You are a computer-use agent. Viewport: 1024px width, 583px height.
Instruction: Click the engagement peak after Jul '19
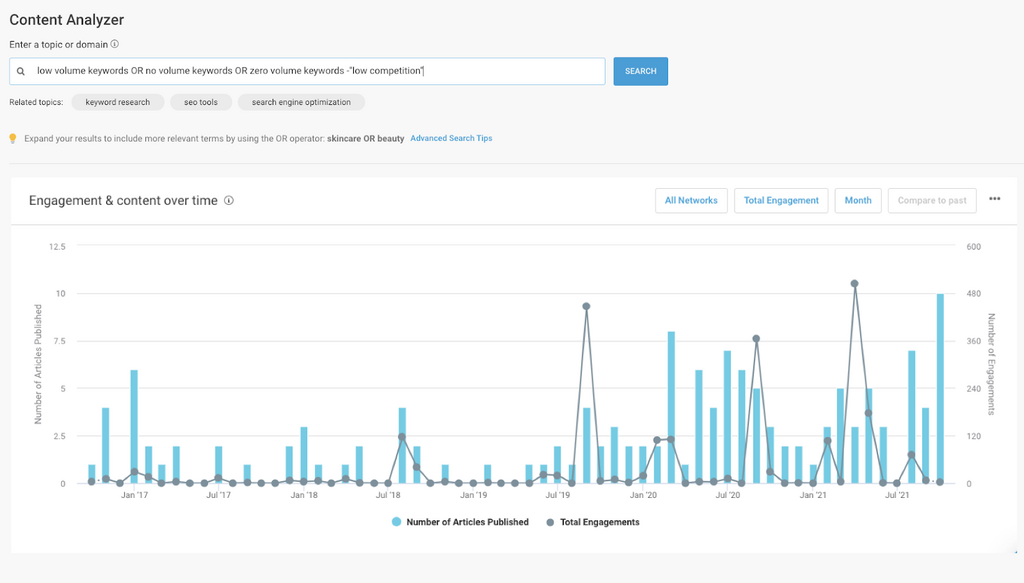[586, 307]
